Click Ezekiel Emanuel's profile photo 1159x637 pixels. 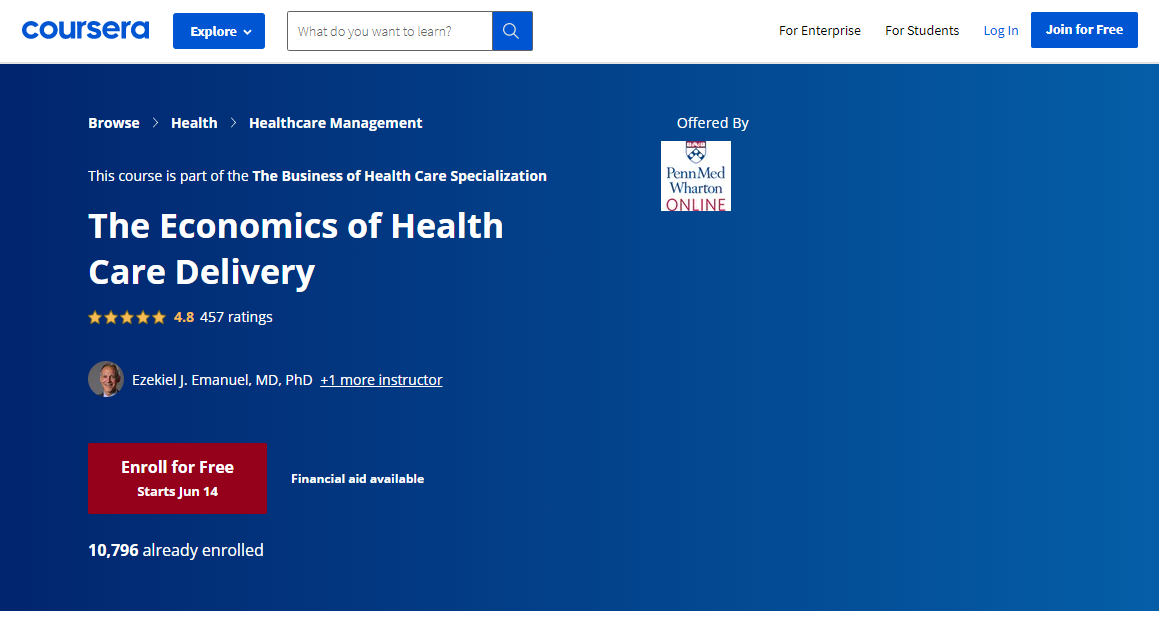pos(105,379)
